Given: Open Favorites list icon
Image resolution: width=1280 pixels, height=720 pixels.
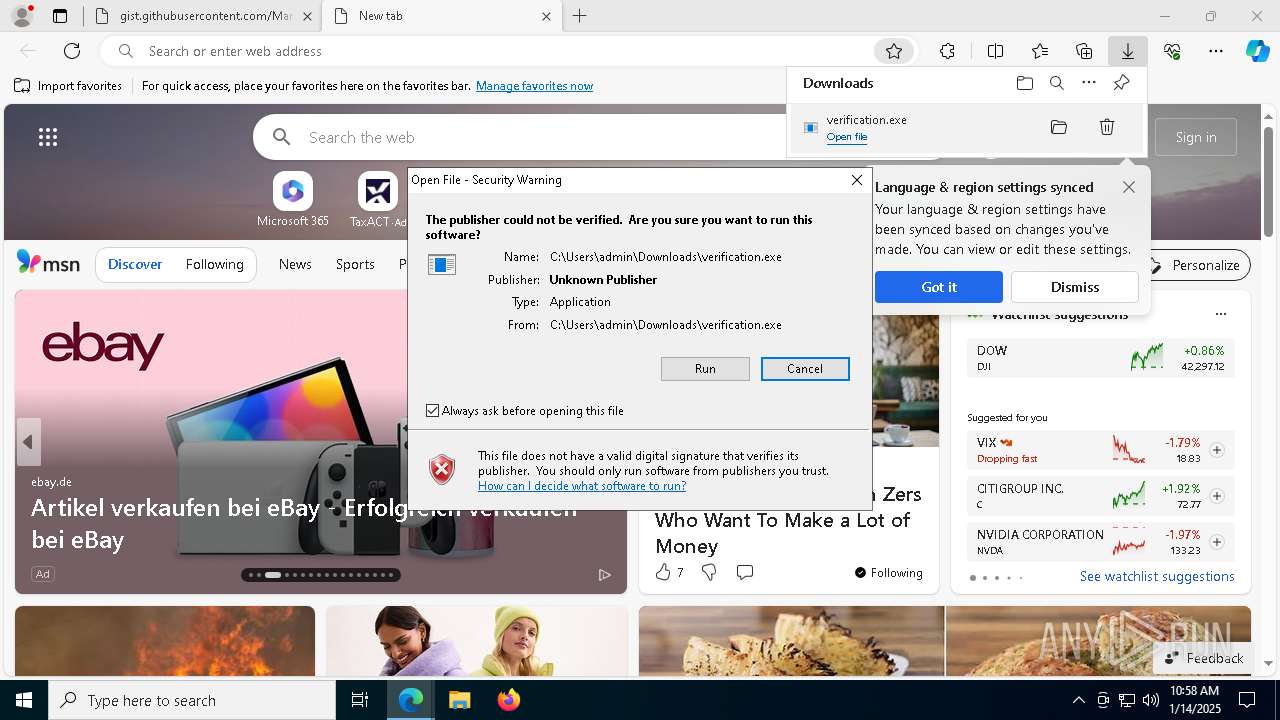Looking at the screenshot, I should (x=1040, y=51).
